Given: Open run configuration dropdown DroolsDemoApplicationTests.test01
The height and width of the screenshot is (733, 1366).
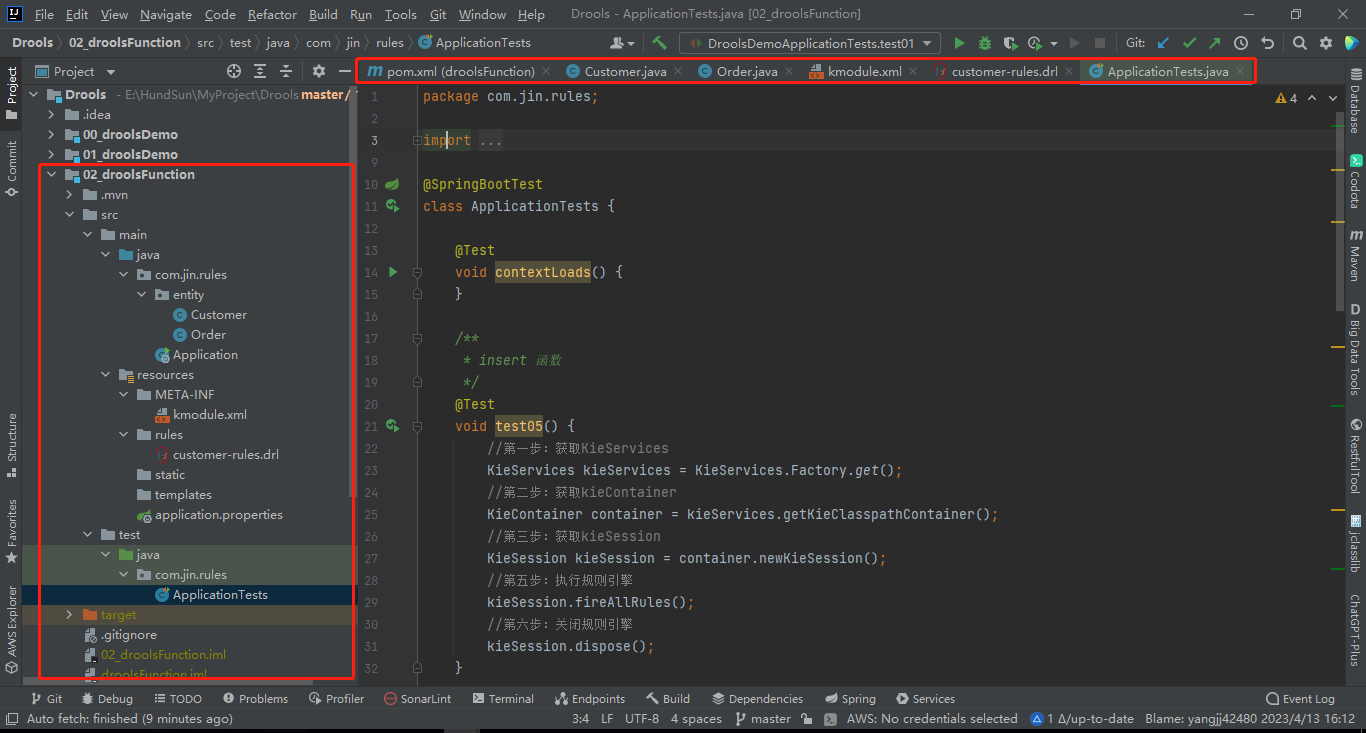Looking at the screenshot, I should click(810, 43).
